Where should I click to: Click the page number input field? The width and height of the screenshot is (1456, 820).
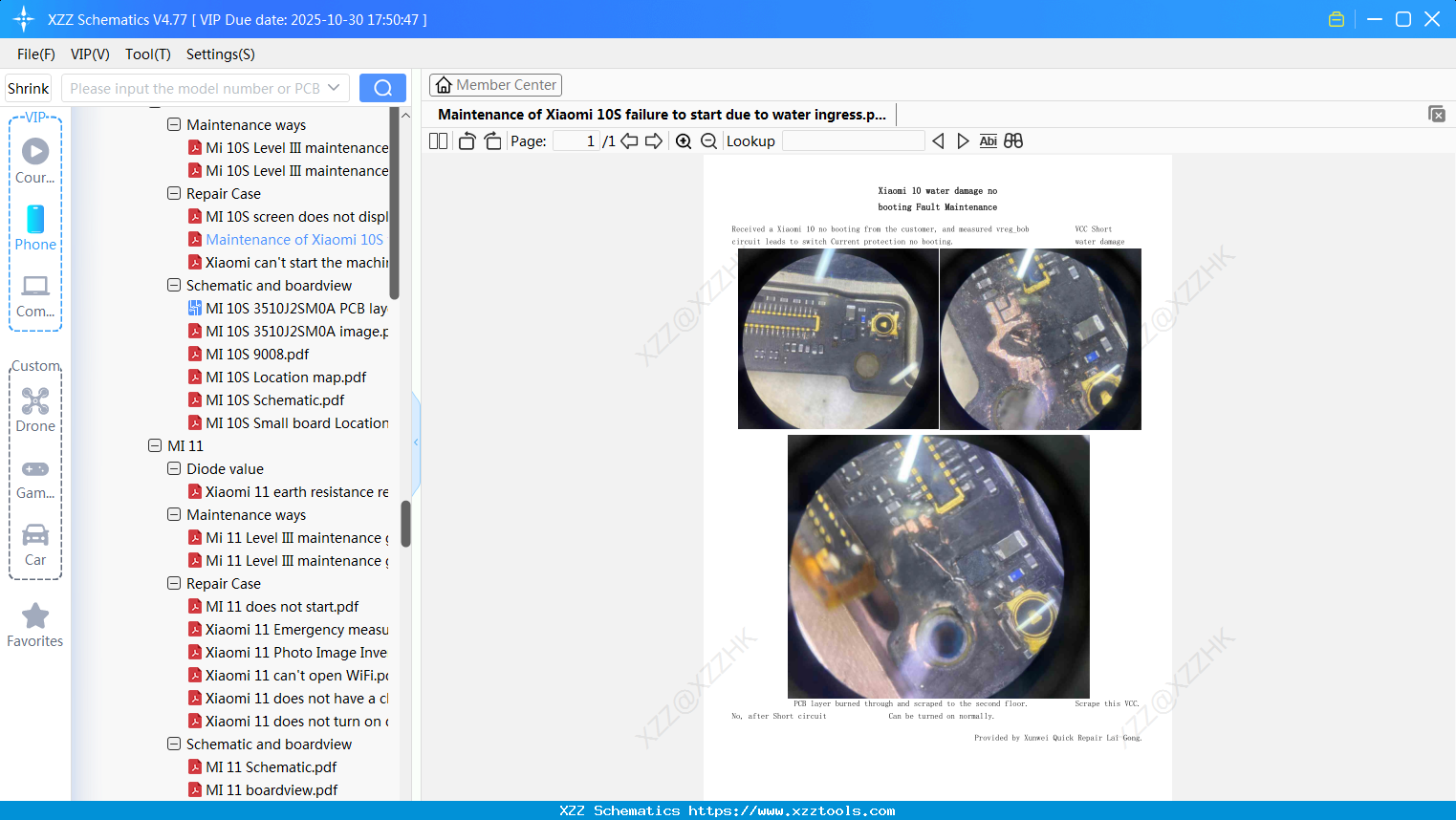coord(576,141)
